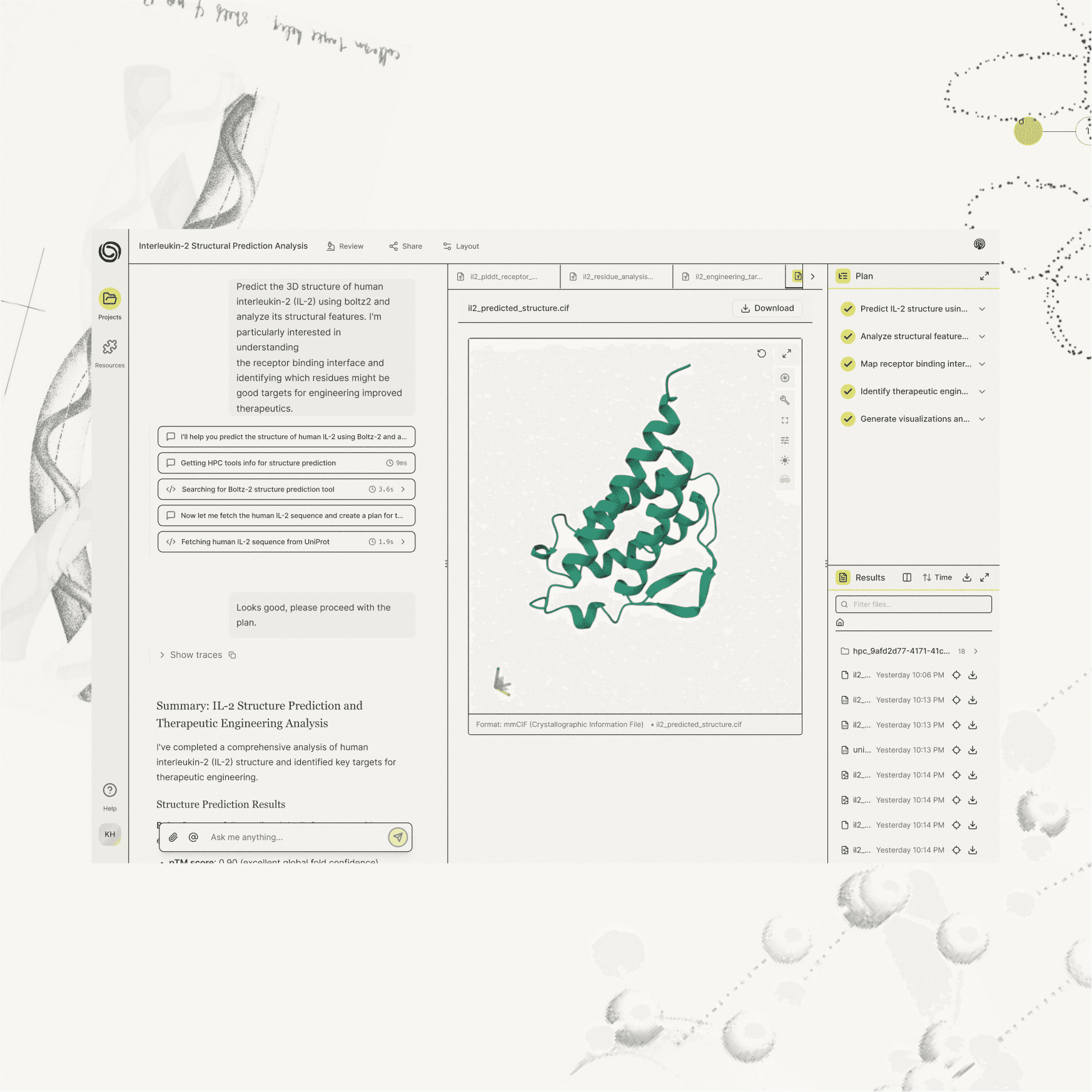This screenshot has height=1092, width=1092.
Task: Open the Layout menu item
Action: [x=461, y=246]
